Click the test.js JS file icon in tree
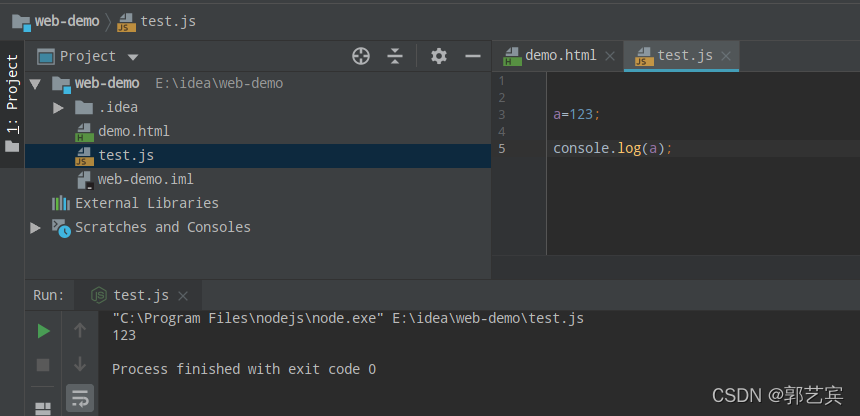This screenshot has height=416, width=860. (x=84, y=156)
